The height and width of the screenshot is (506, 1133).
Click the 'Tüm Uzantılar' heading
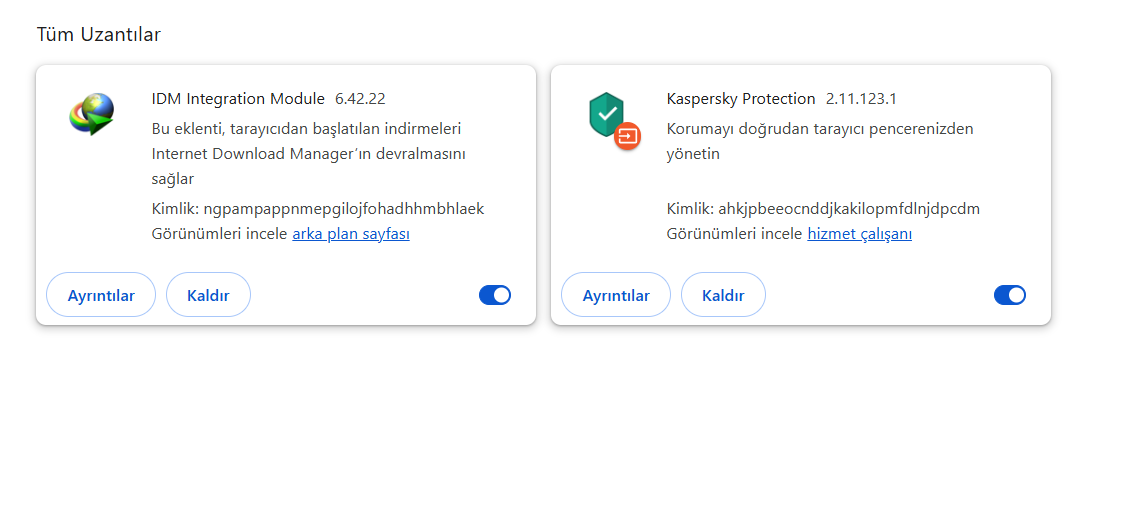click(x=99, y=35)
